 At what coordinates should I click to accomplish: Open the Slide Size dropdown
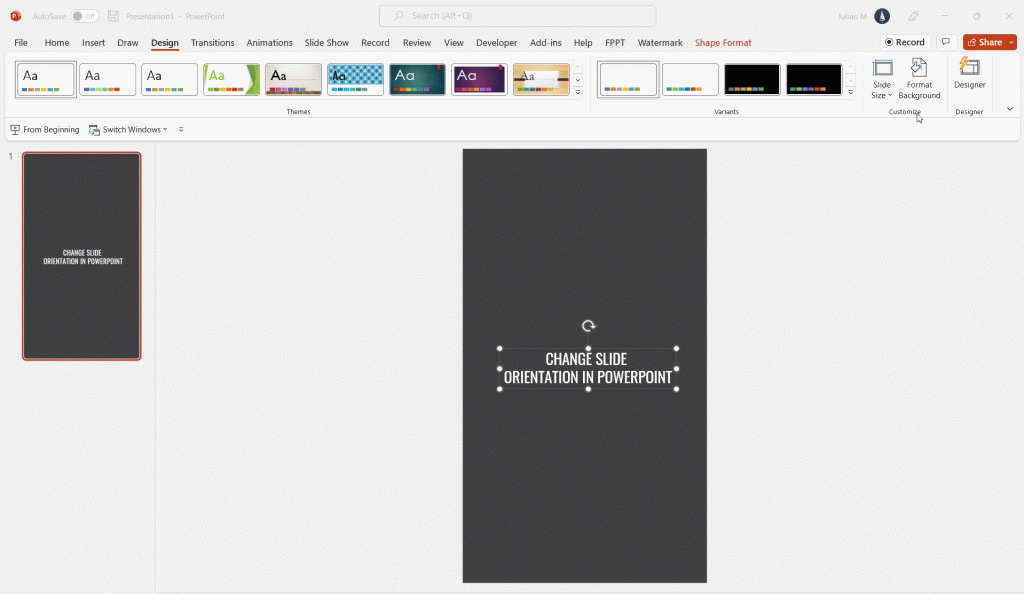[882, 79]
